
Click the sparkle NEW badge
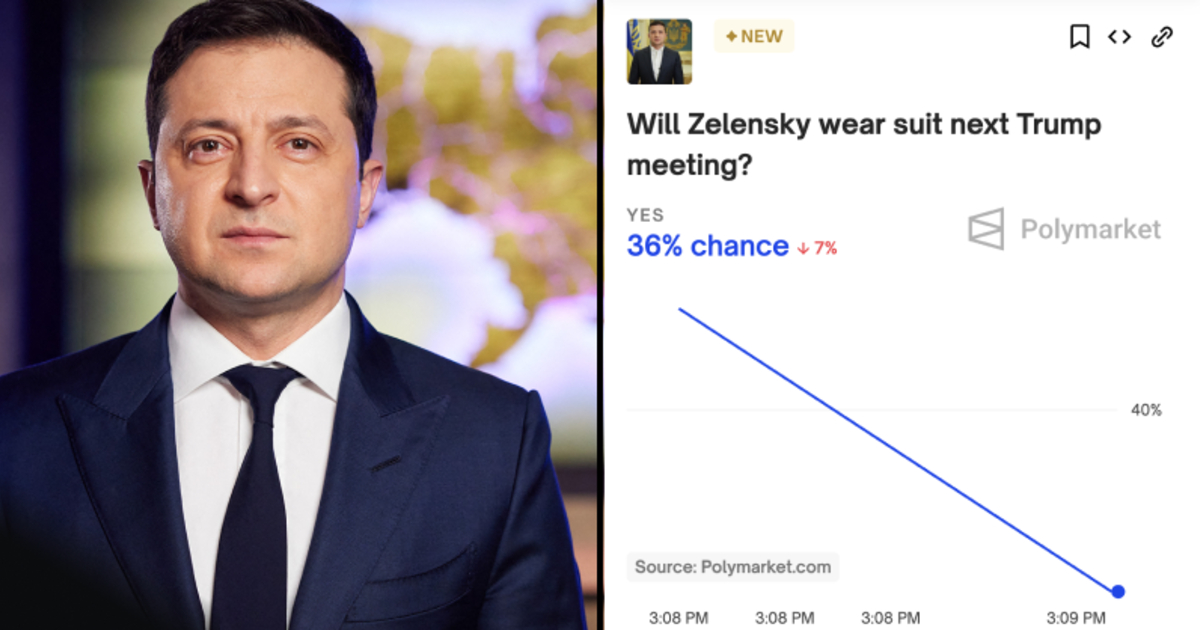[754, 37]
